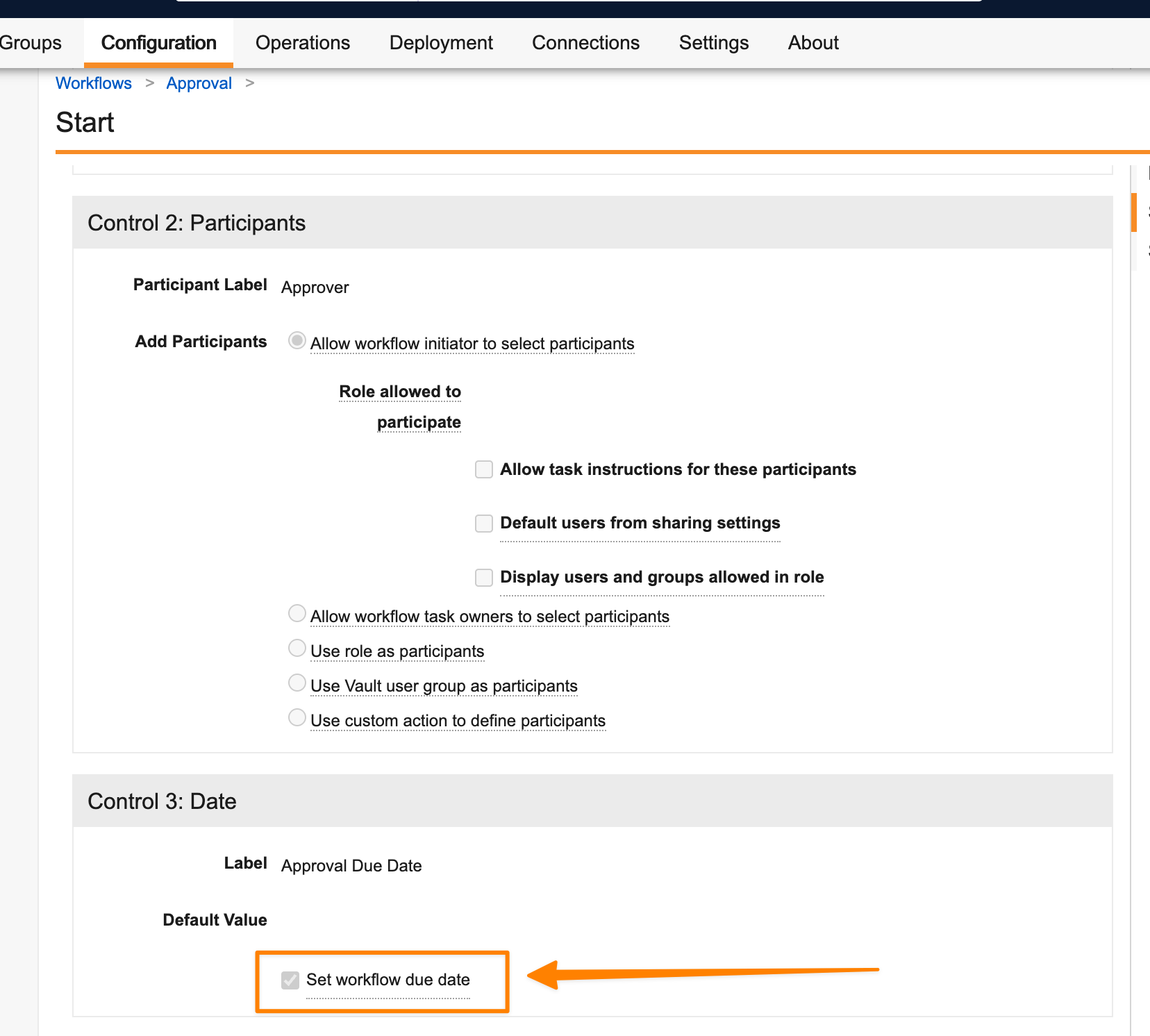Toggle the Set workflow due date checkbox
The width and height of the screenshot is (1150, 1036).
tap(290, 980)
